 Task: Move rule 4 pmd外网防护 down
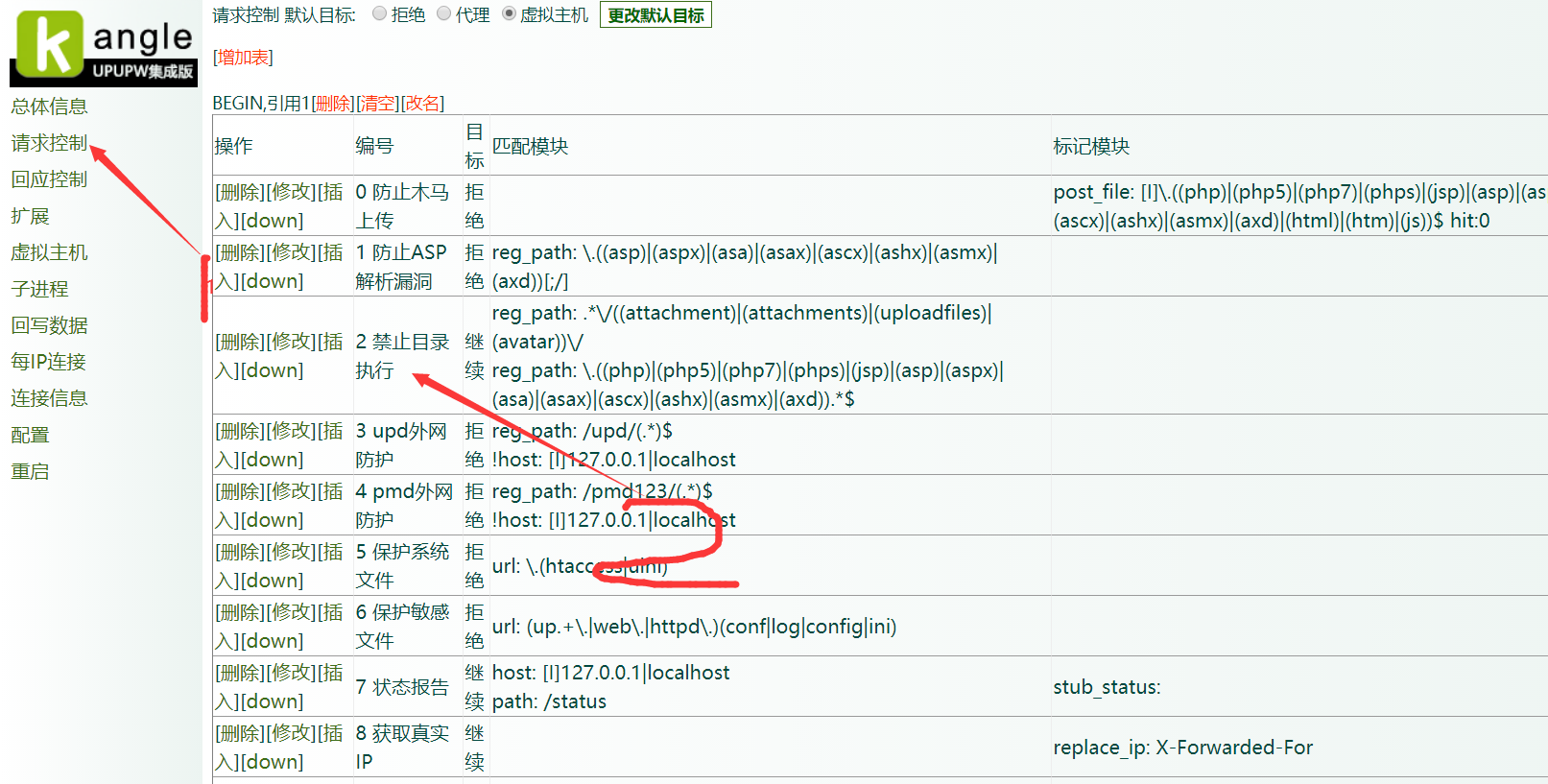point(272,521)
